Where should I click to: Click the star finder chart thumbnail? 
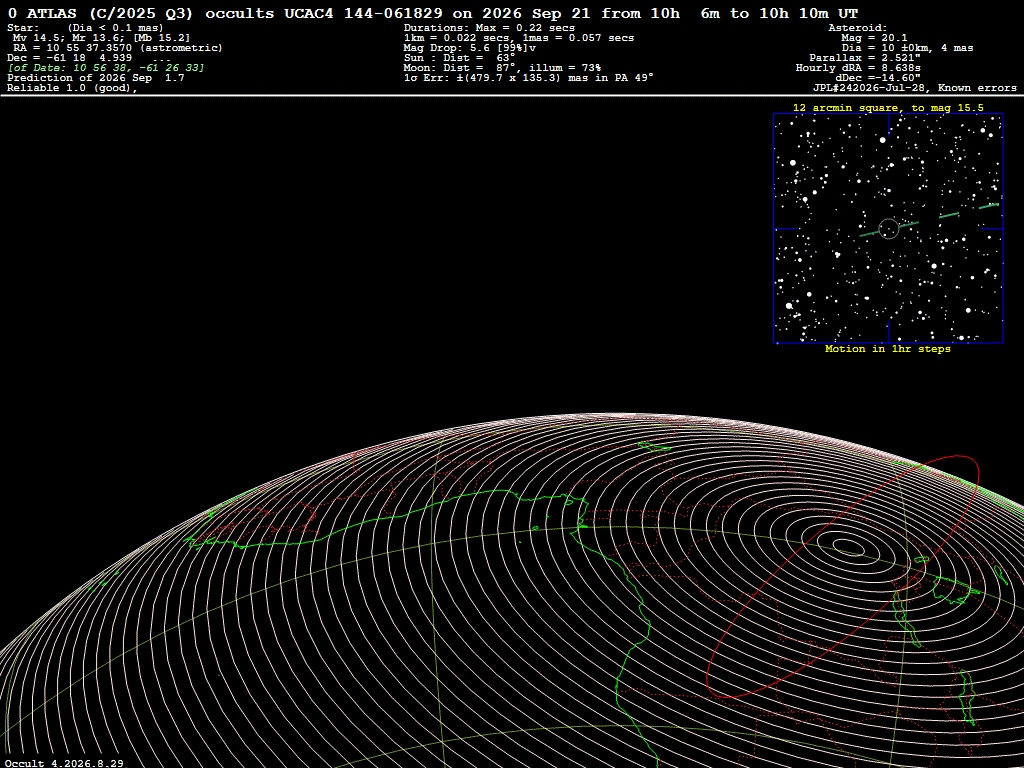pos(888,229)
